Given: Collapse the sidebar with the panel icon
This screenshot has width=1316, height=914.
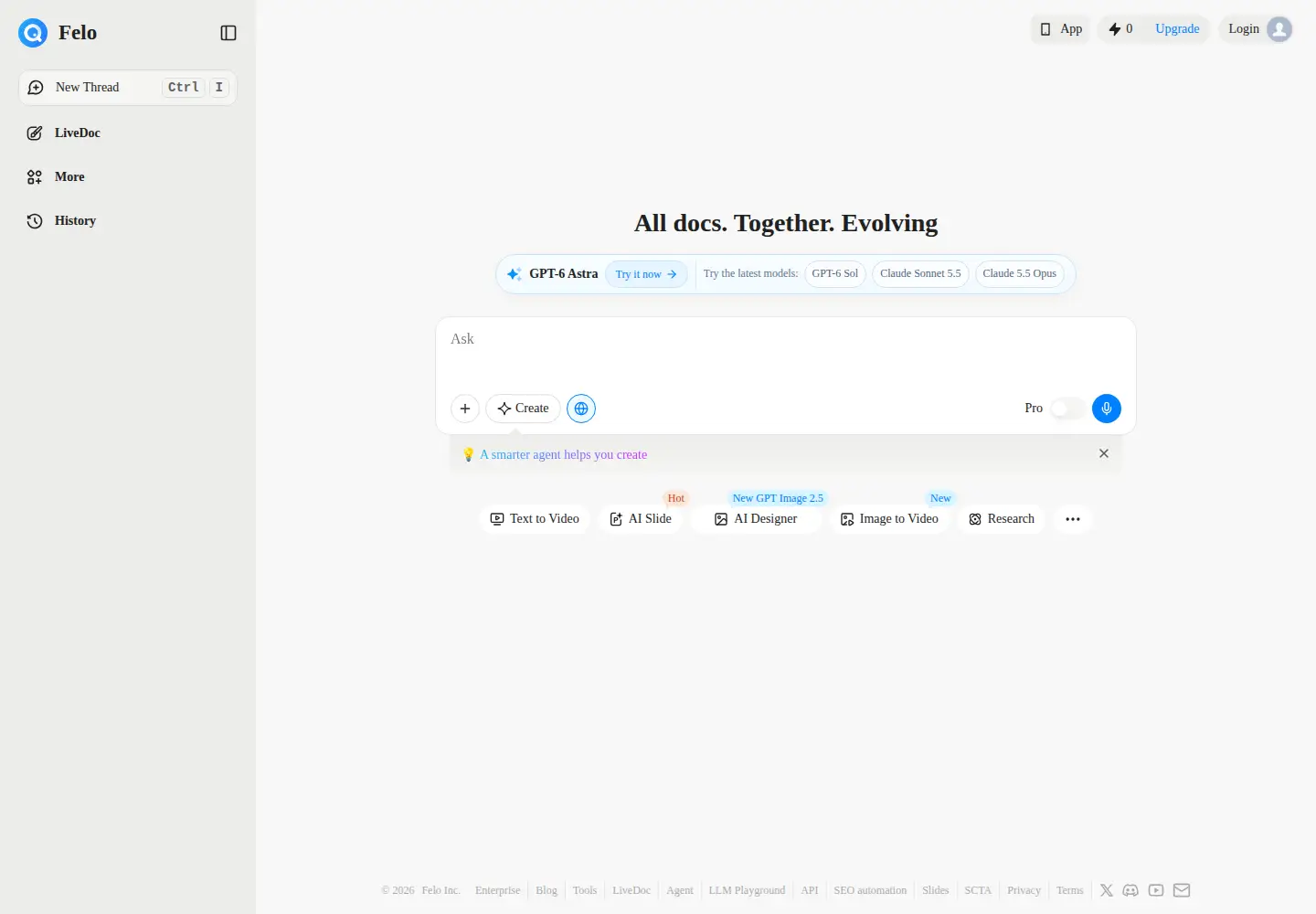Looking at the screenshot, I should click(228, 33).
